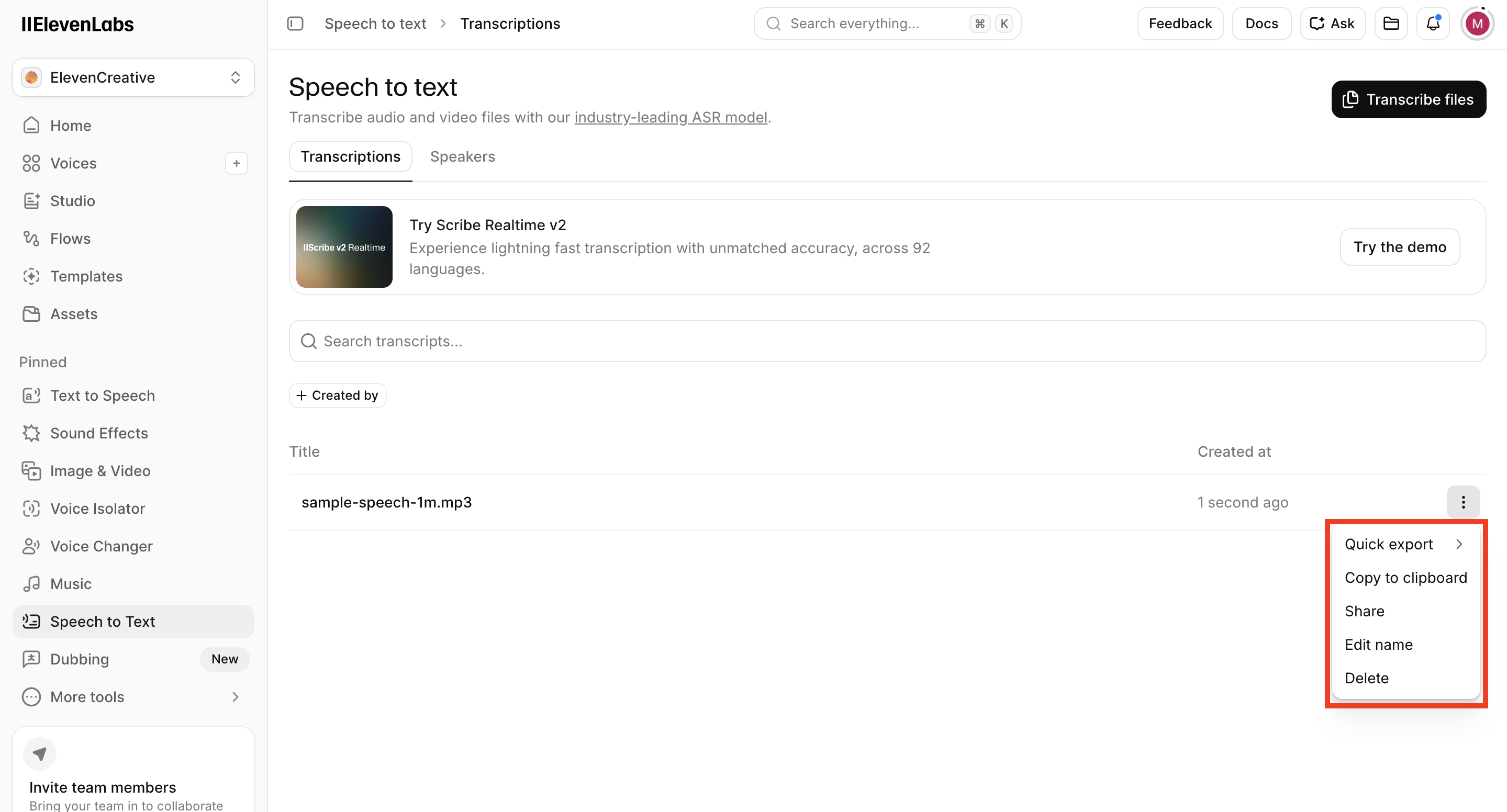Open Music tool
The height and width of the screenshot is (812, 1507).
[x=133, y=583]
